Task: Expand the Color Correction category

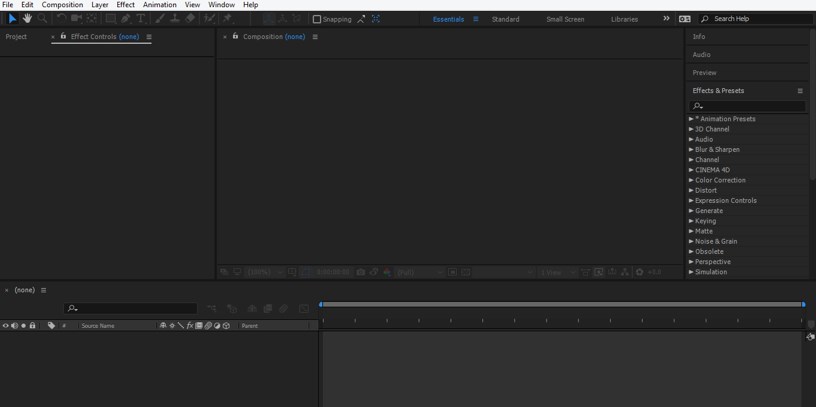Action: [x=691, y=180]
